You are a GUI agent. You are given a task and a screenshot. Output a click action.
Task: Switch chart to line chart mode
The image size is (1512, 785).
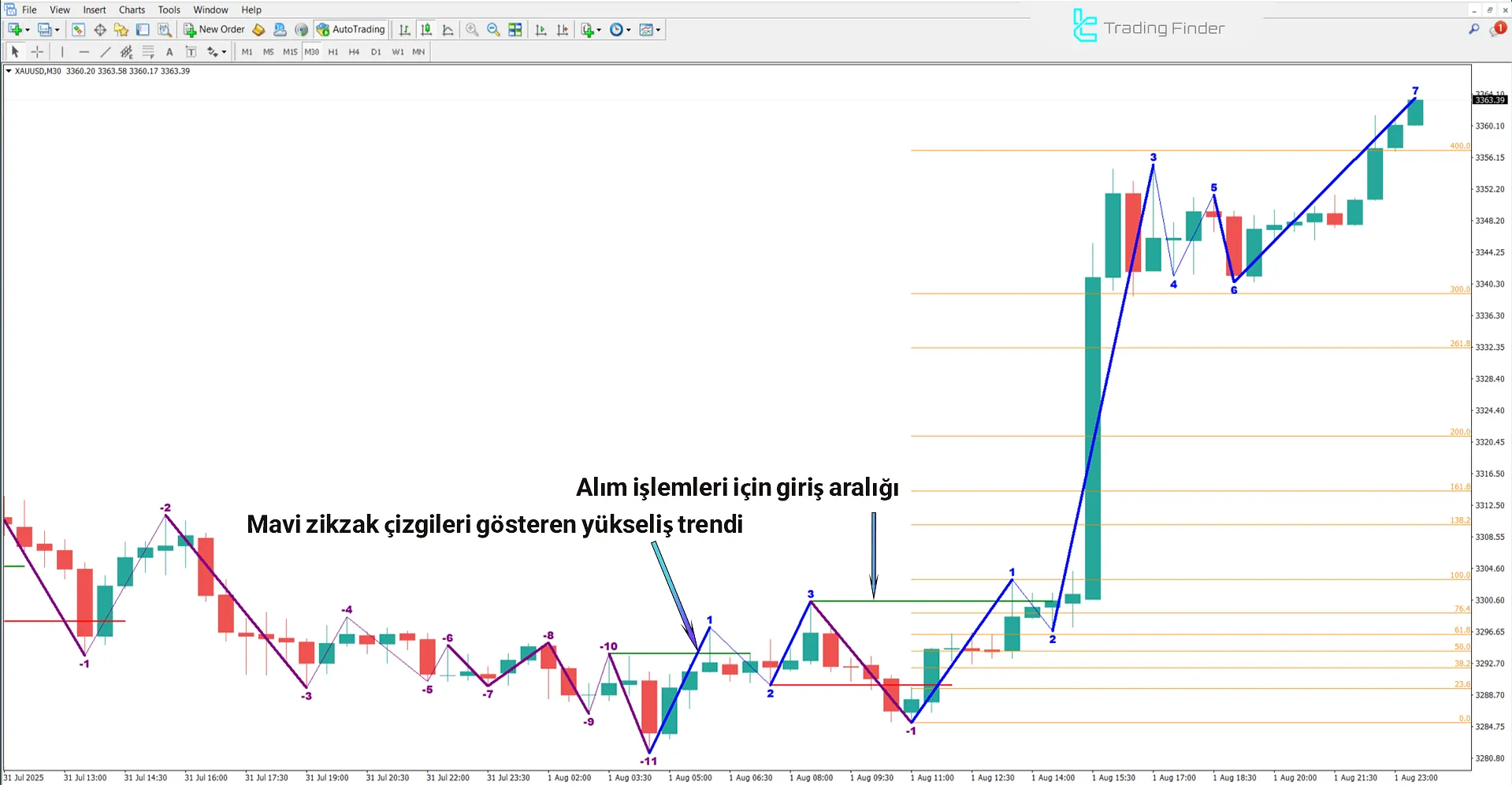[447, 29]
